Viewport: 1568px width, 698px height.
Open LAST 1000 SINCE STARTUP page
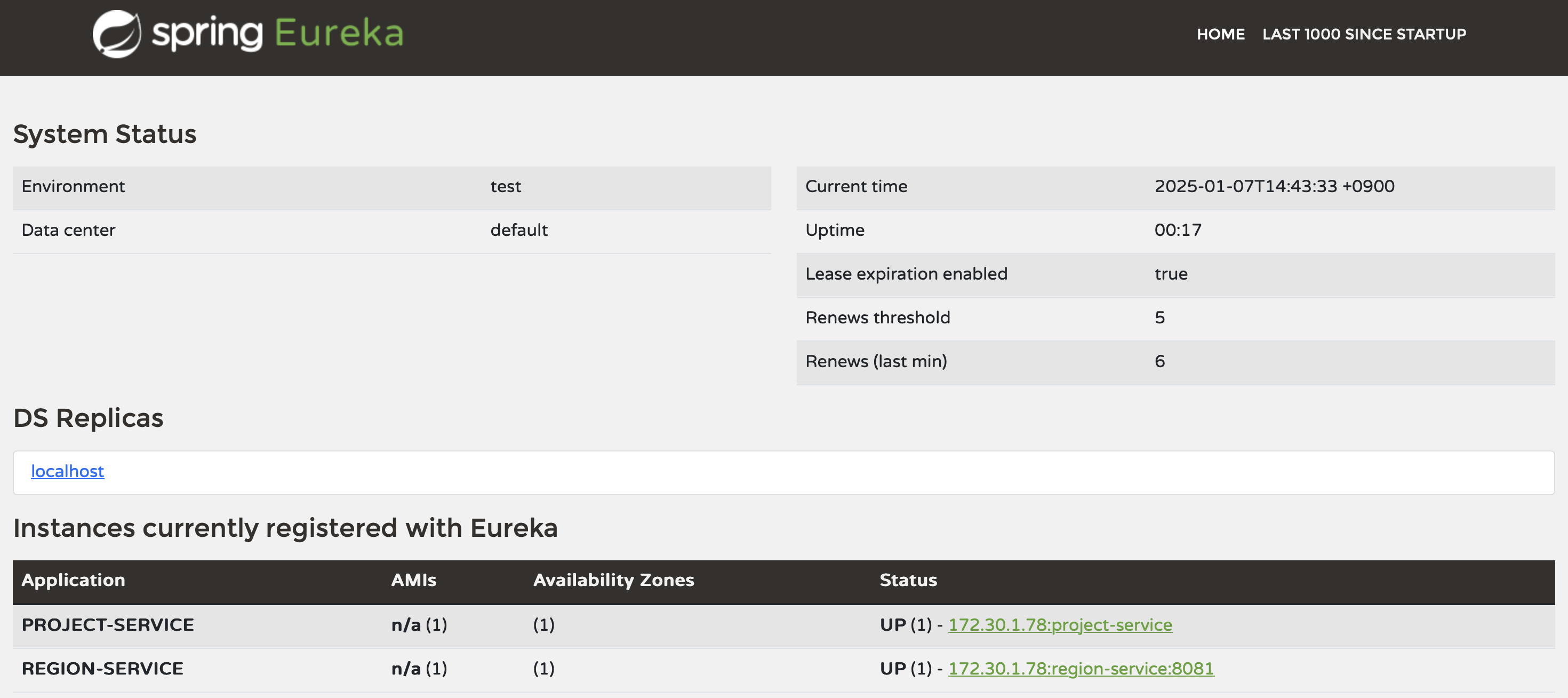coord(1364,34)
